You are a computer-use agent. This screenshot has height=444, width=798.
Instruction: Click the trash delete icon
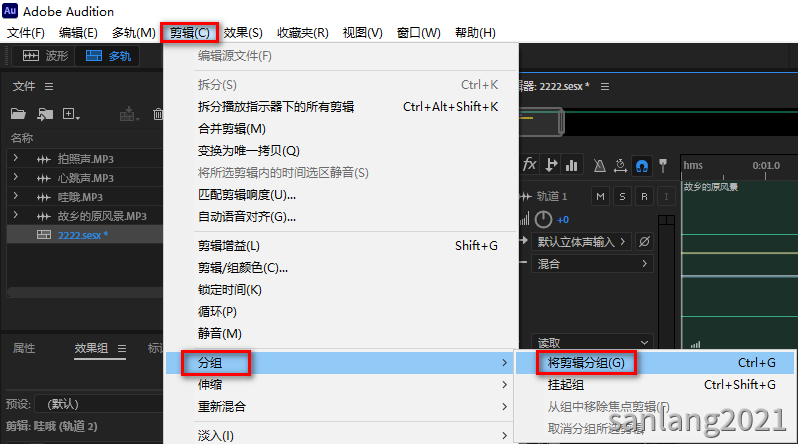click(158, 114)
